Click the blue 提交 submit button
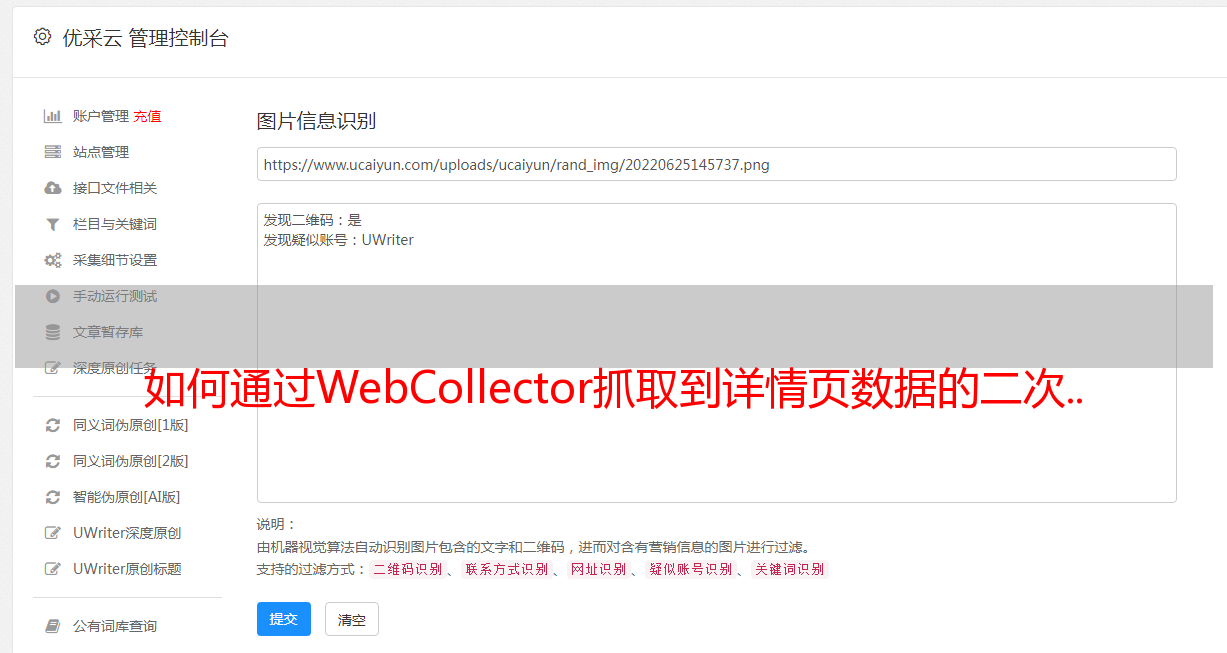Viewport: 1227px width, 653px height. pos(284,619)
